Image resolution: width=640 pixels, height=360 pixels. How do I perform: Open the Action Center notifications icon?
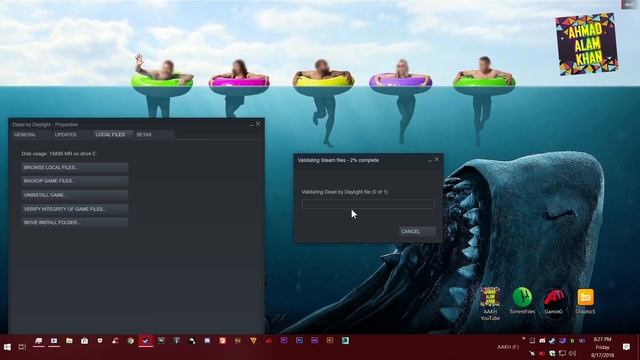pyautogui.click(x=626, y=347)
